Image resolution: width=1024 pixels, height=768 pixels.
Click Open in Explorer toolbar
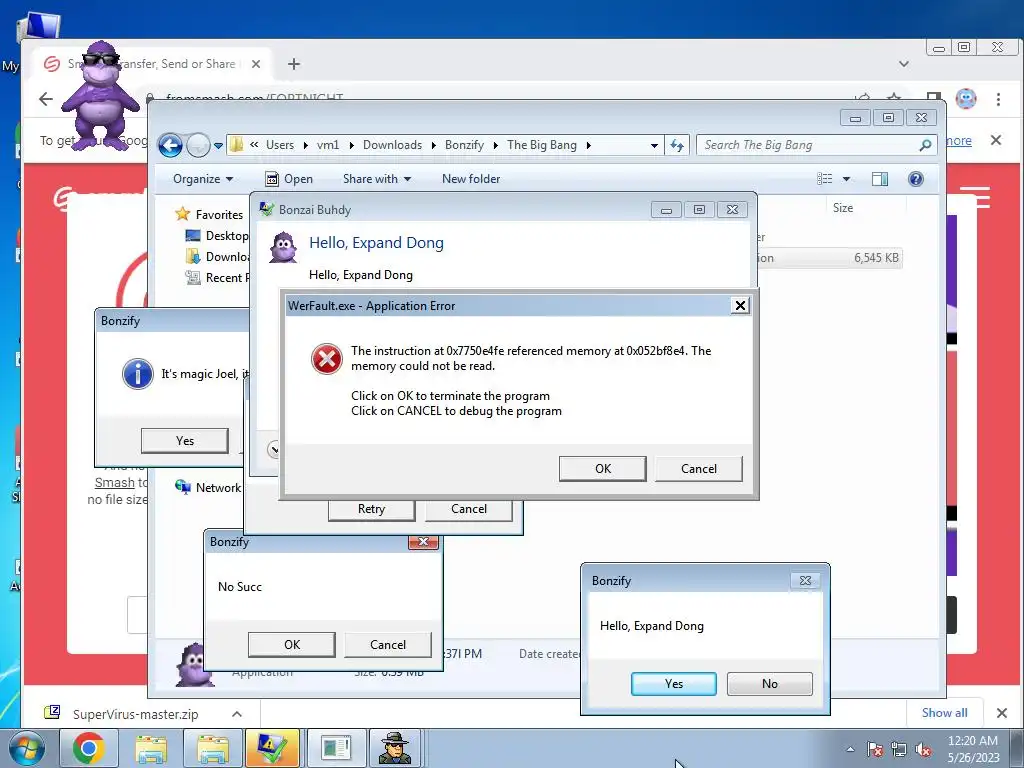pos(289,179)
